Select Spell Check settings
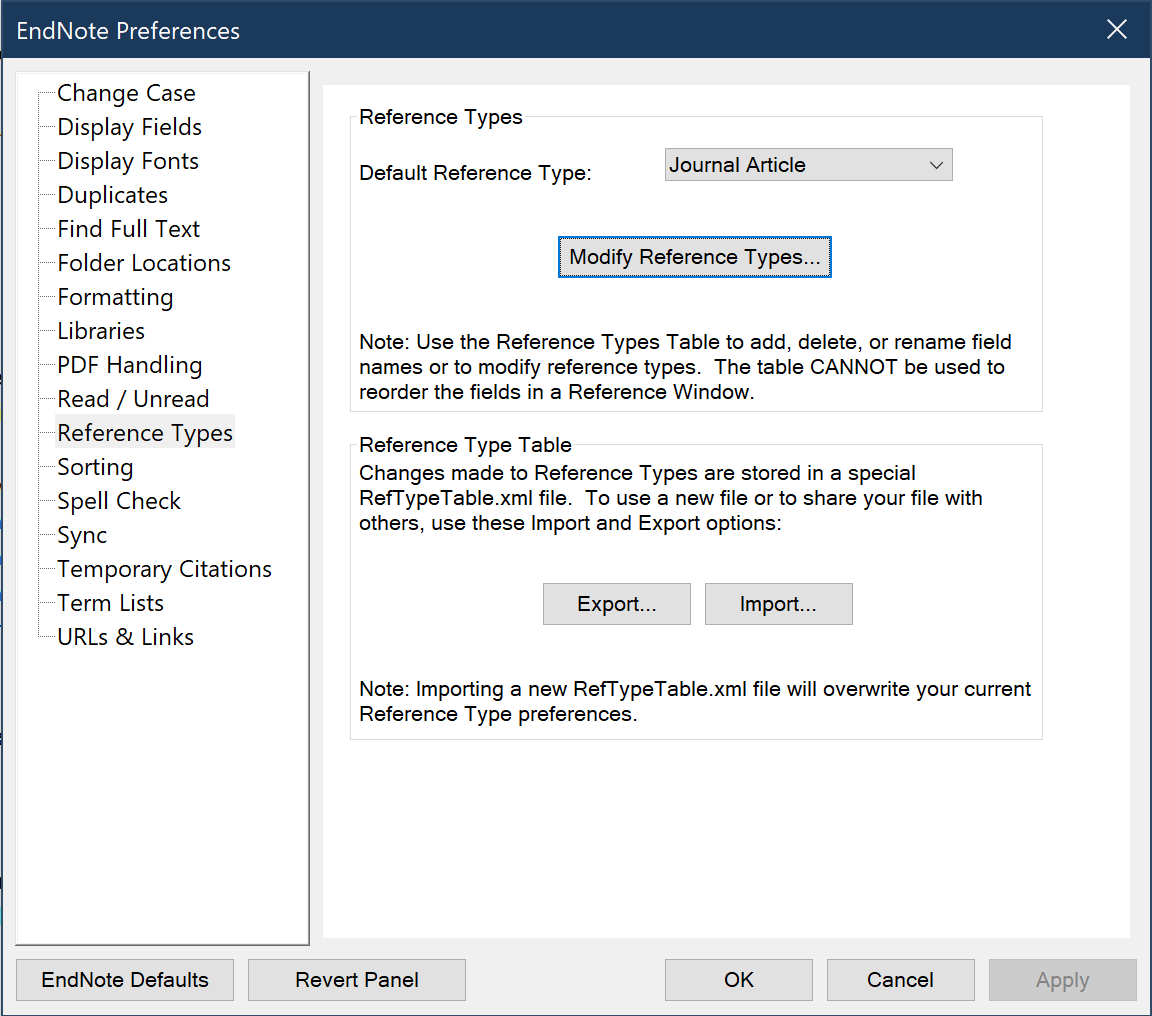 point(119,500)
